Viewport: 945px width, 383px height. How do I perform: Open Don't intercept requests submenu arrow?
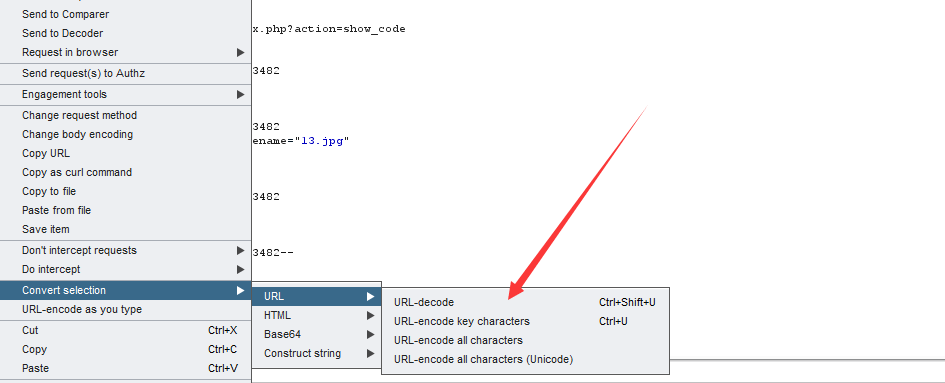pyautogui.click(x=240, y=250)
